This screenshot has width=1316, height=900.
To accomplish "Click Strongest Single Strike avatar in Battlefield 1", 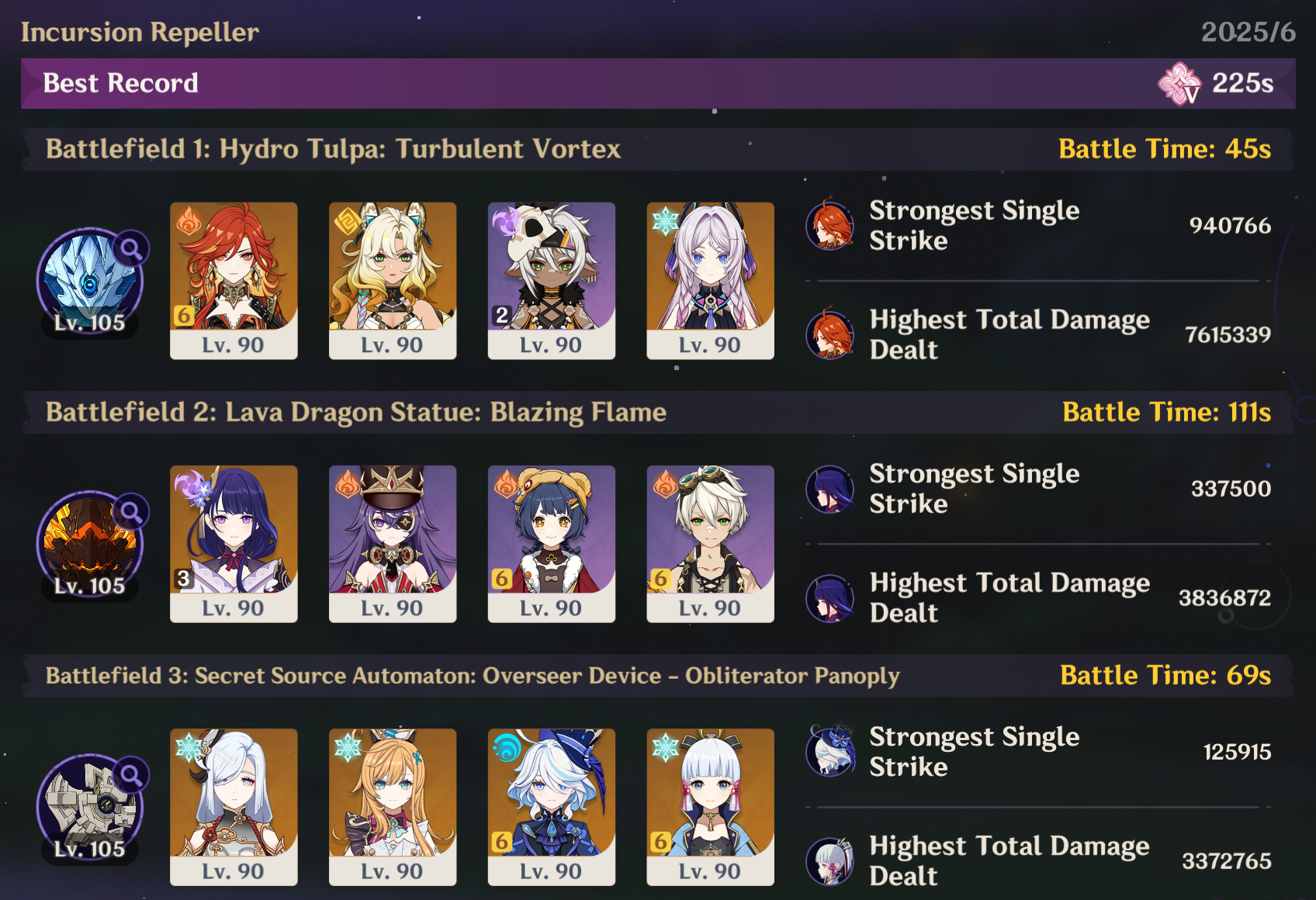I will click(x=830, y=225).
